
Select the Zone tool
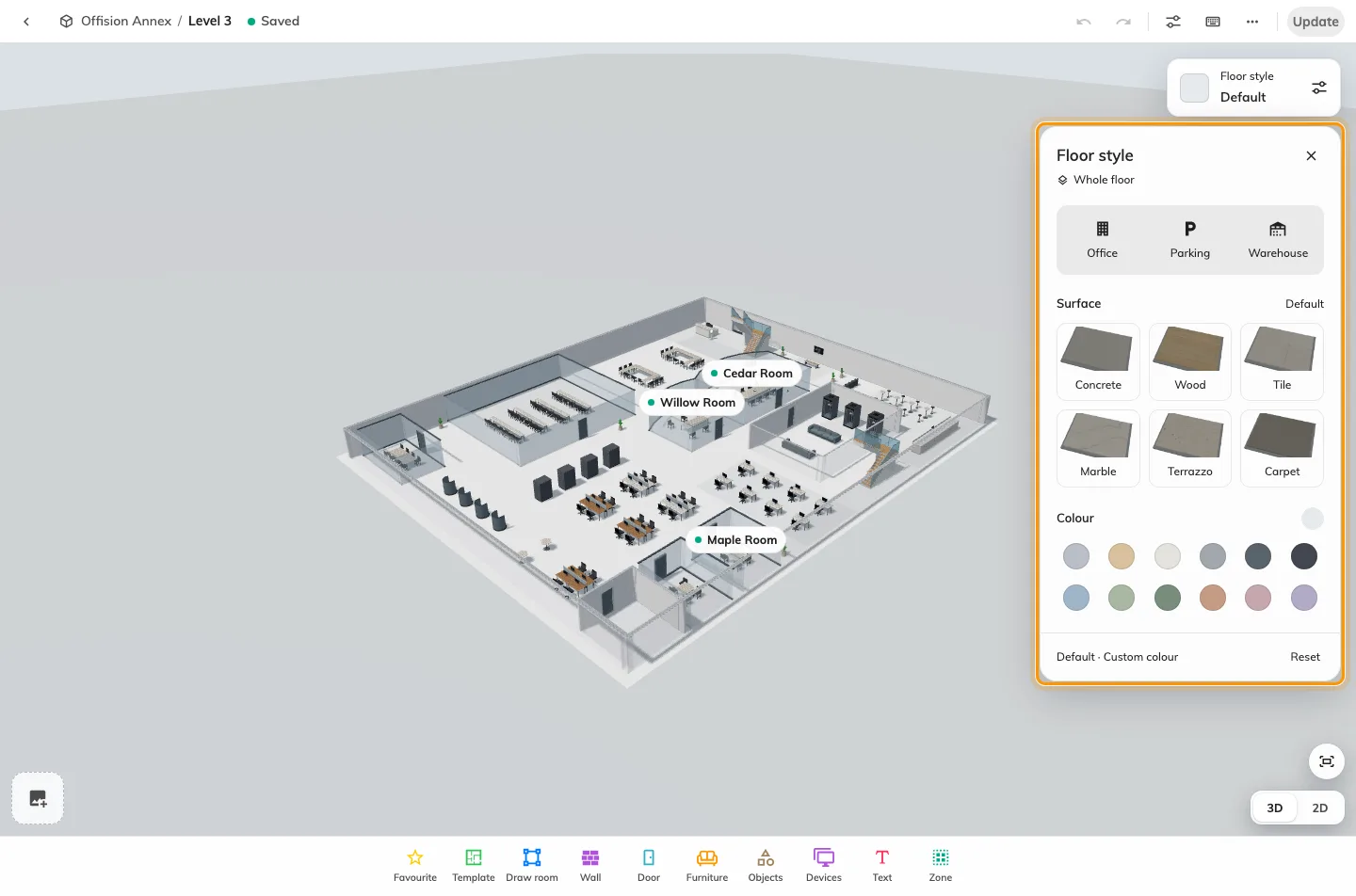[941, 865]
